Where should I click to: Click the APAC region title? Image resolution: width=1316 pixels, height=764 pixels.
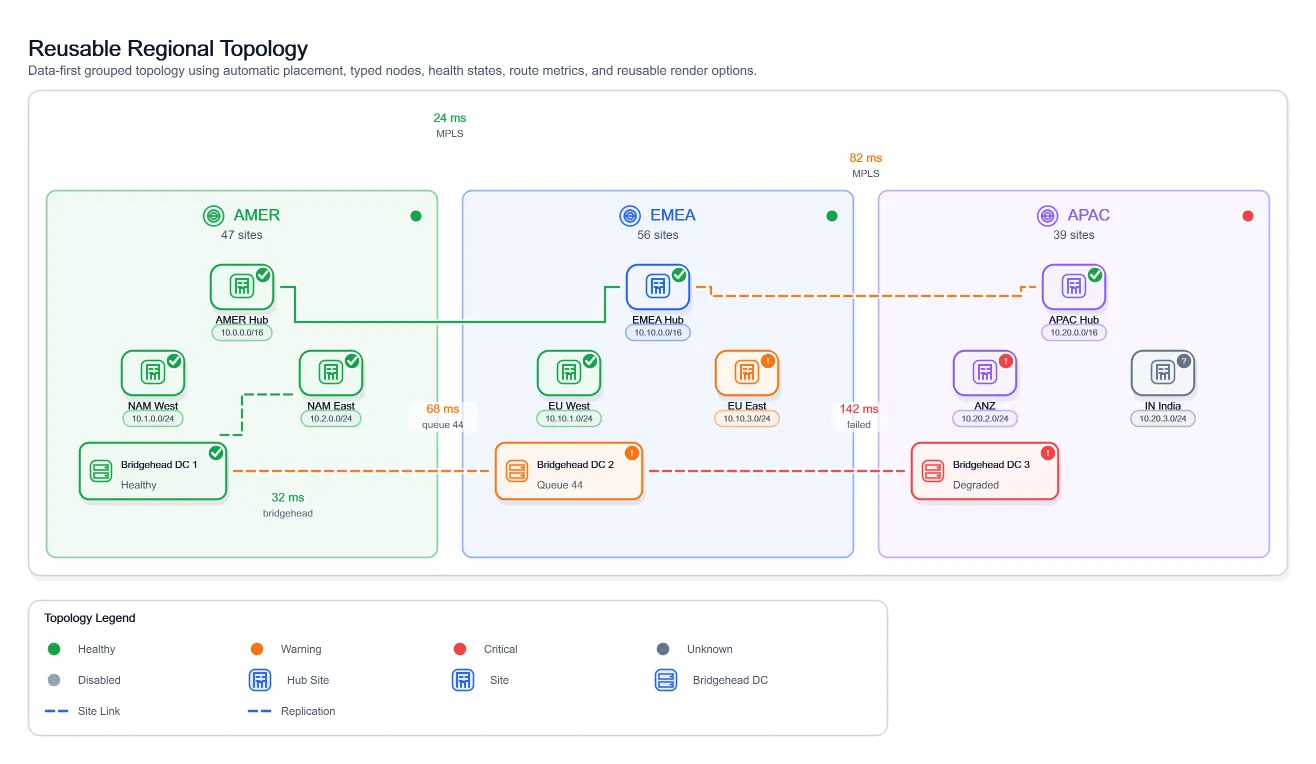1088,215
